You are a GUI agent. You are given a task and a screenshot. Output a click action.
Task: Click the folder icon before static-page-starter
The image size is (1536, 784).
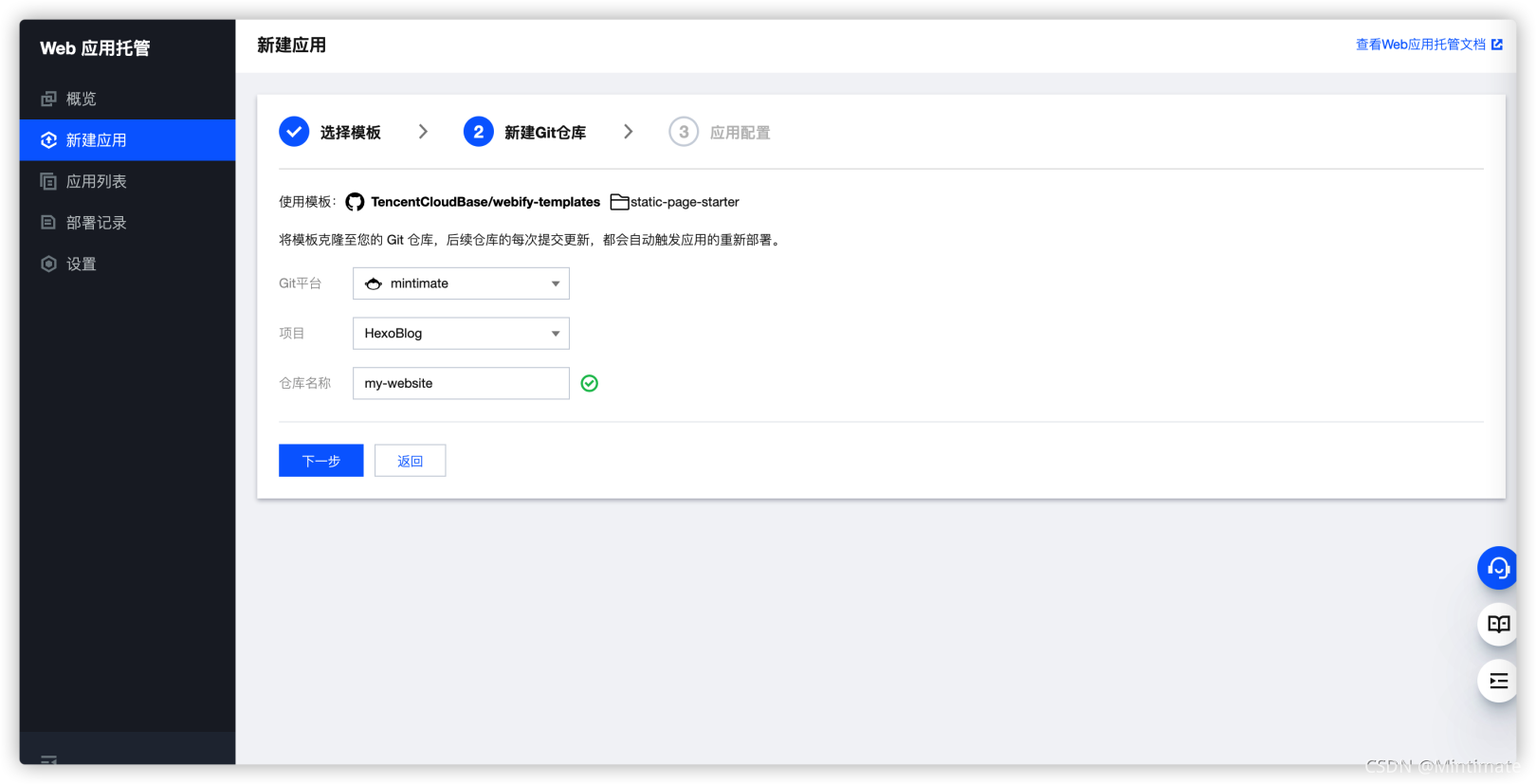(619, 202)
